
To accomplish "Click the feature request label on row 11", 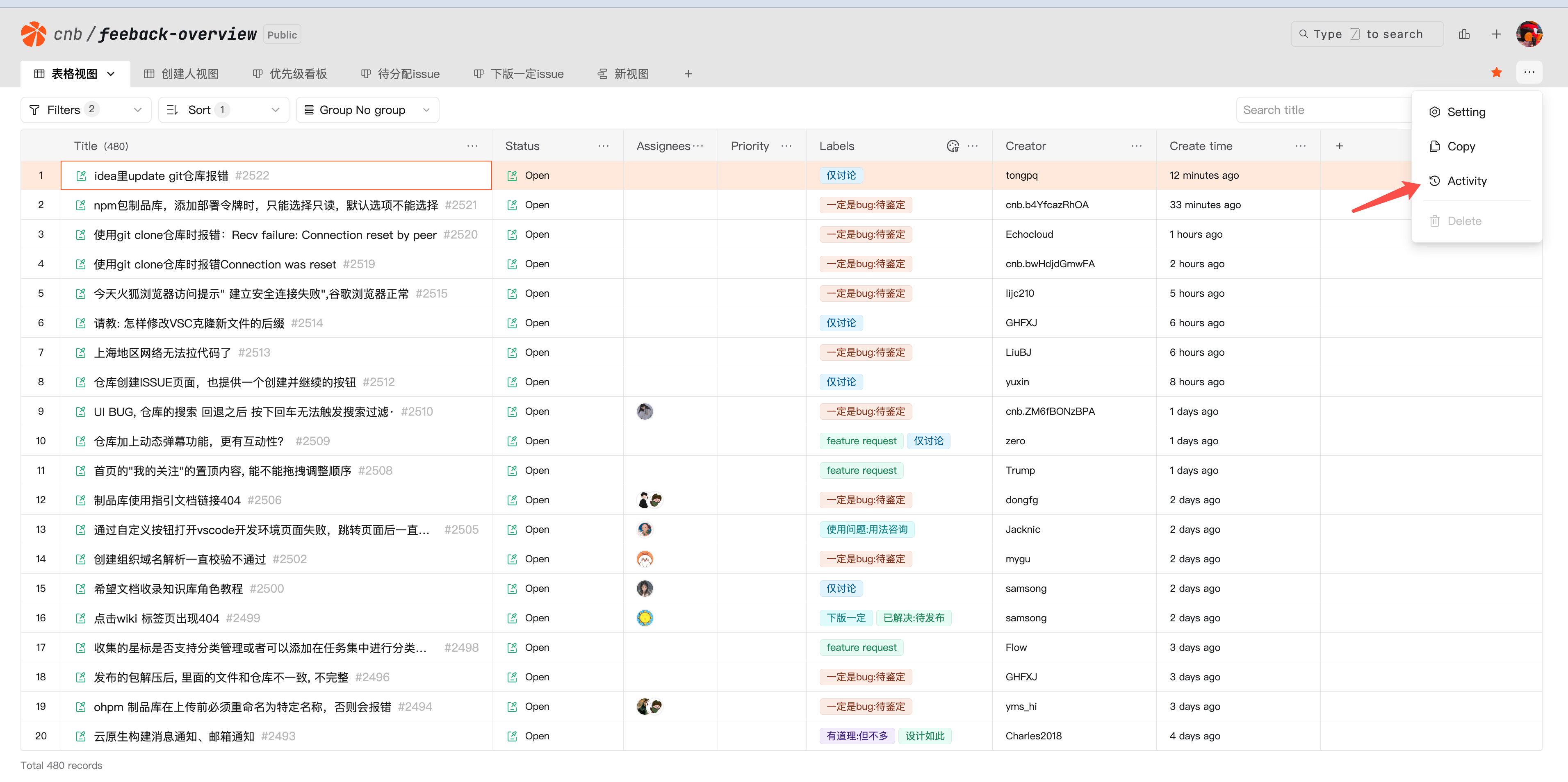I will point(861,471).
